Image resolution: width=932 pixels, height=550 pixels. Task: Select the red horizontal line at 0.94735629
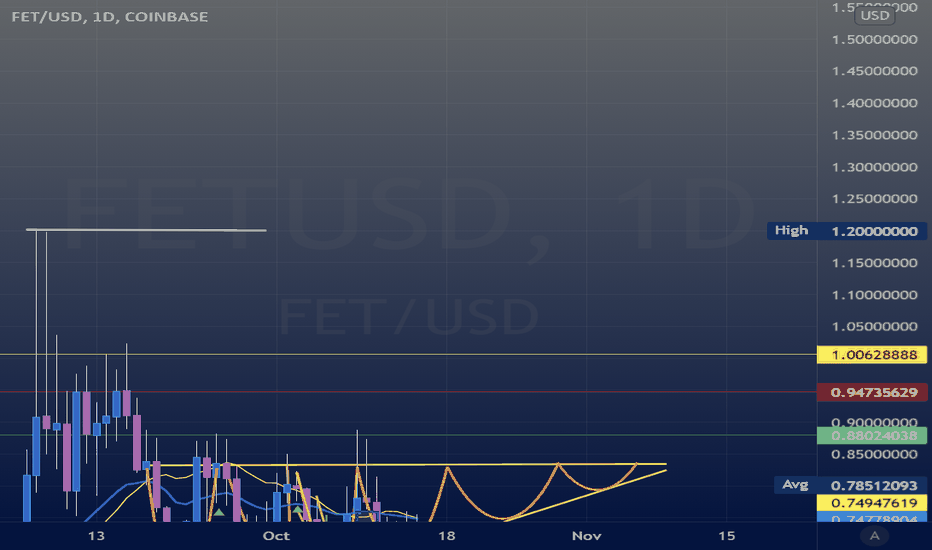[x=408, y=392]
